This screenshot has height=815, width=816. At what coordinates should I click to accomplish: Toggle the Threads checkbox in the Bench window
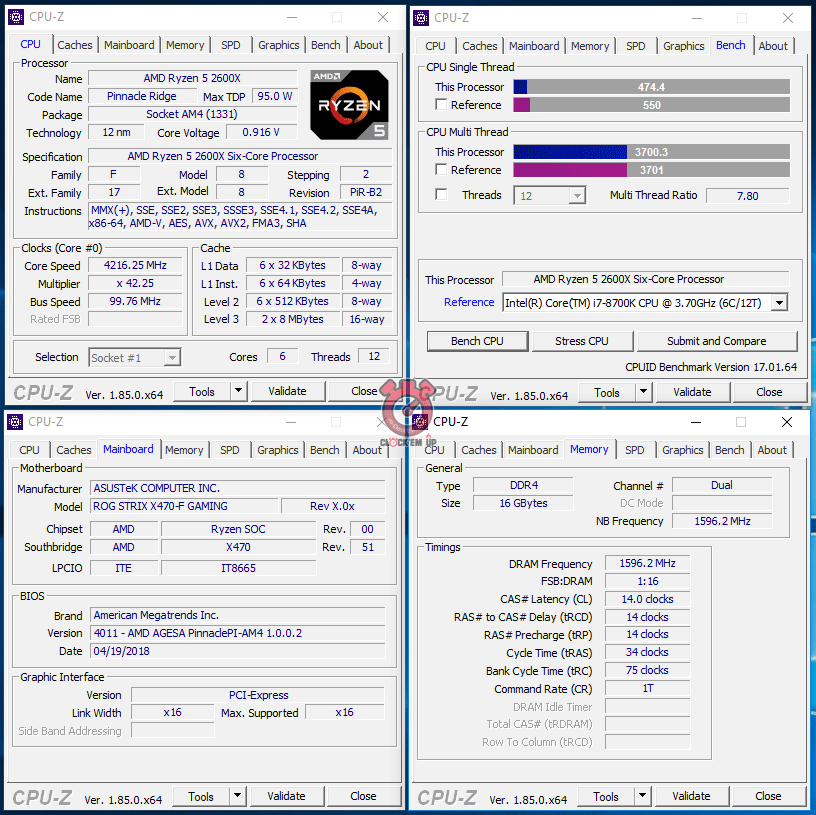pos(441,195)
